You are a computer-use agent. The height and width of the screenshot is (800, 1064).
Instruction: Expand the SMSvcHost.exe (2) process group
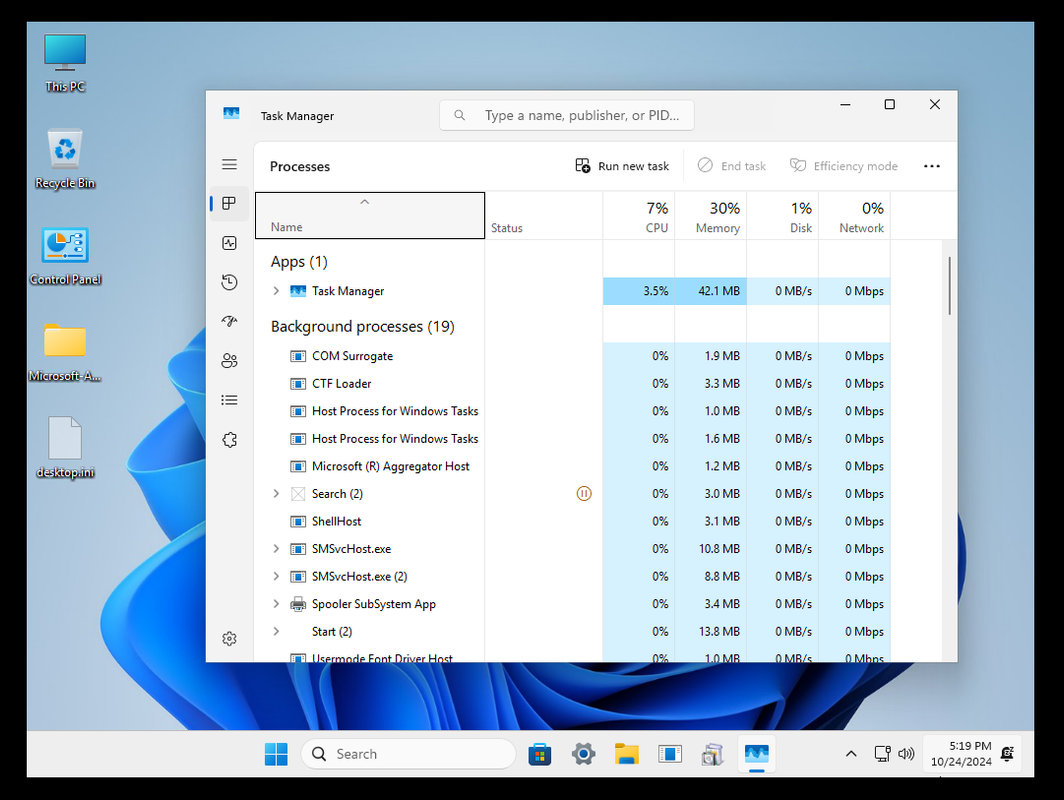(x=276, y=576)
